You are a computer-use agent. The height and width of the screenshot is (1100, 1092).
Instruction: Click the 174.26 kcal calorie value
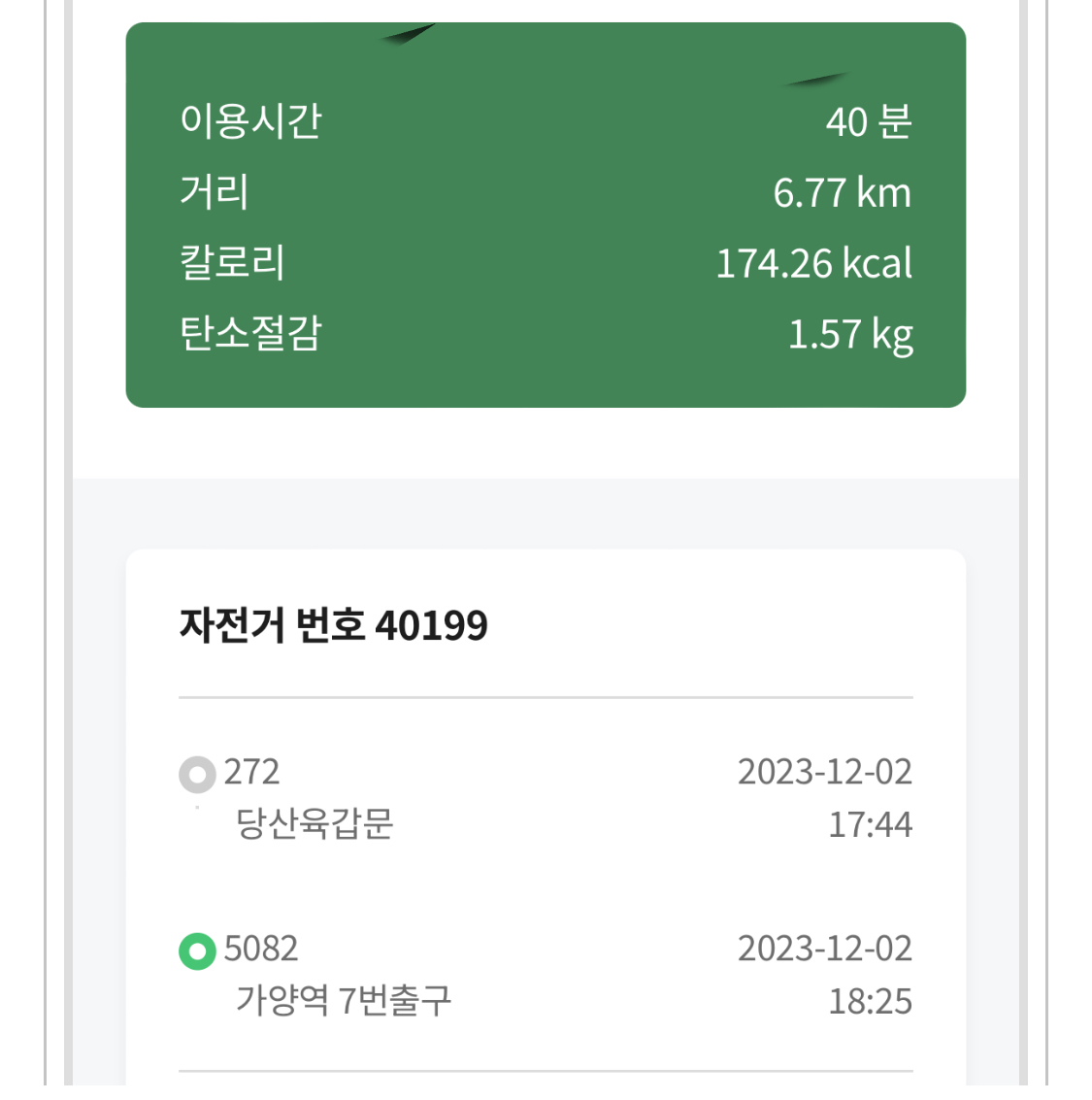click(813, 264)
